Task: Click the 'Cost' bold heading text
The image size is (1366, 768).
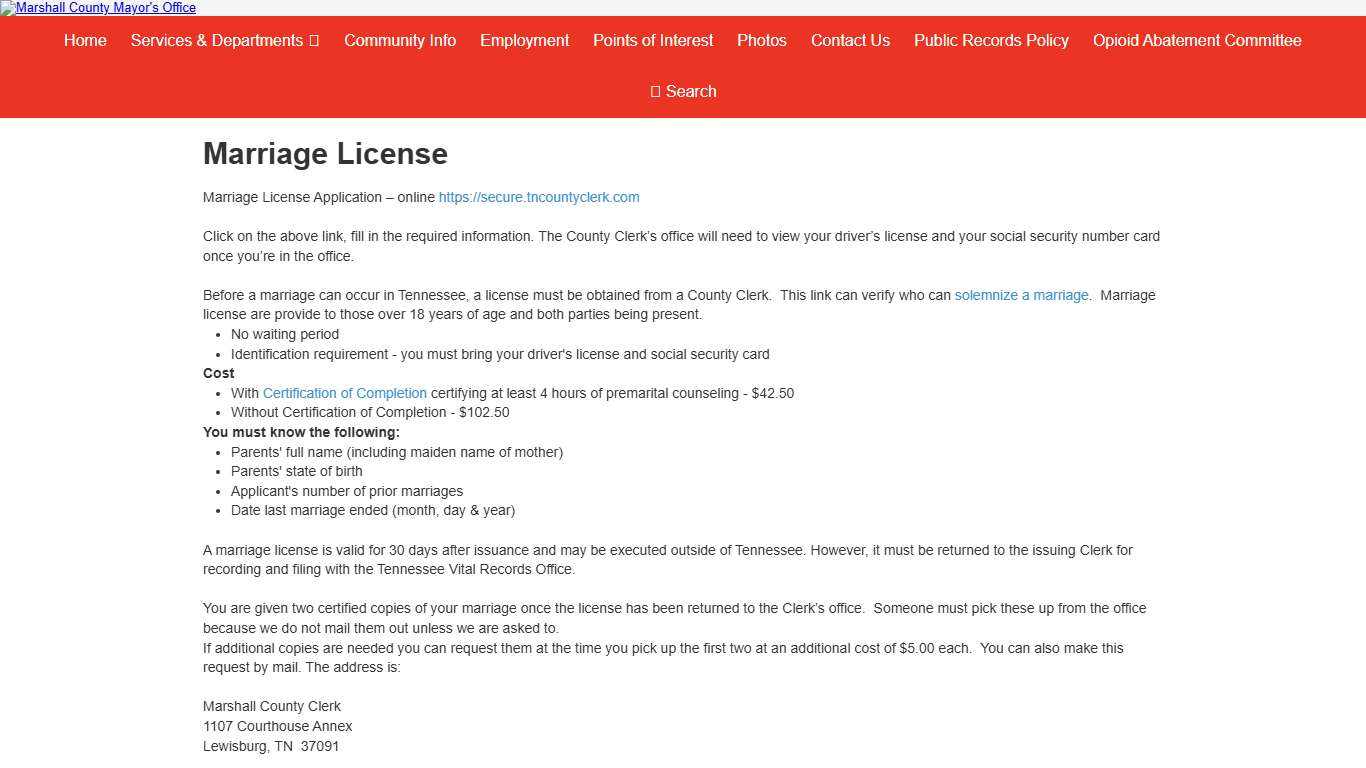Action: pyautogui.click(x=219, y=374)
